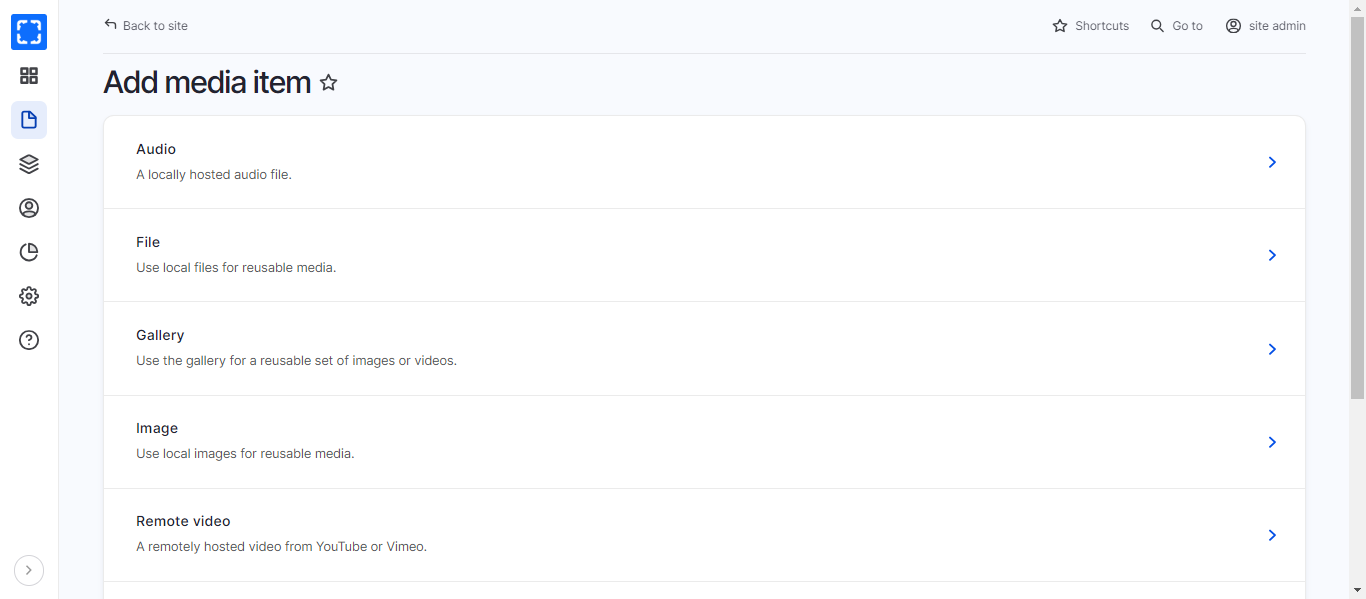Open the Go to search in top bar
The height and width of the screenshot is (599, 1366).
pyautogui.click(x=1177, y=26)
